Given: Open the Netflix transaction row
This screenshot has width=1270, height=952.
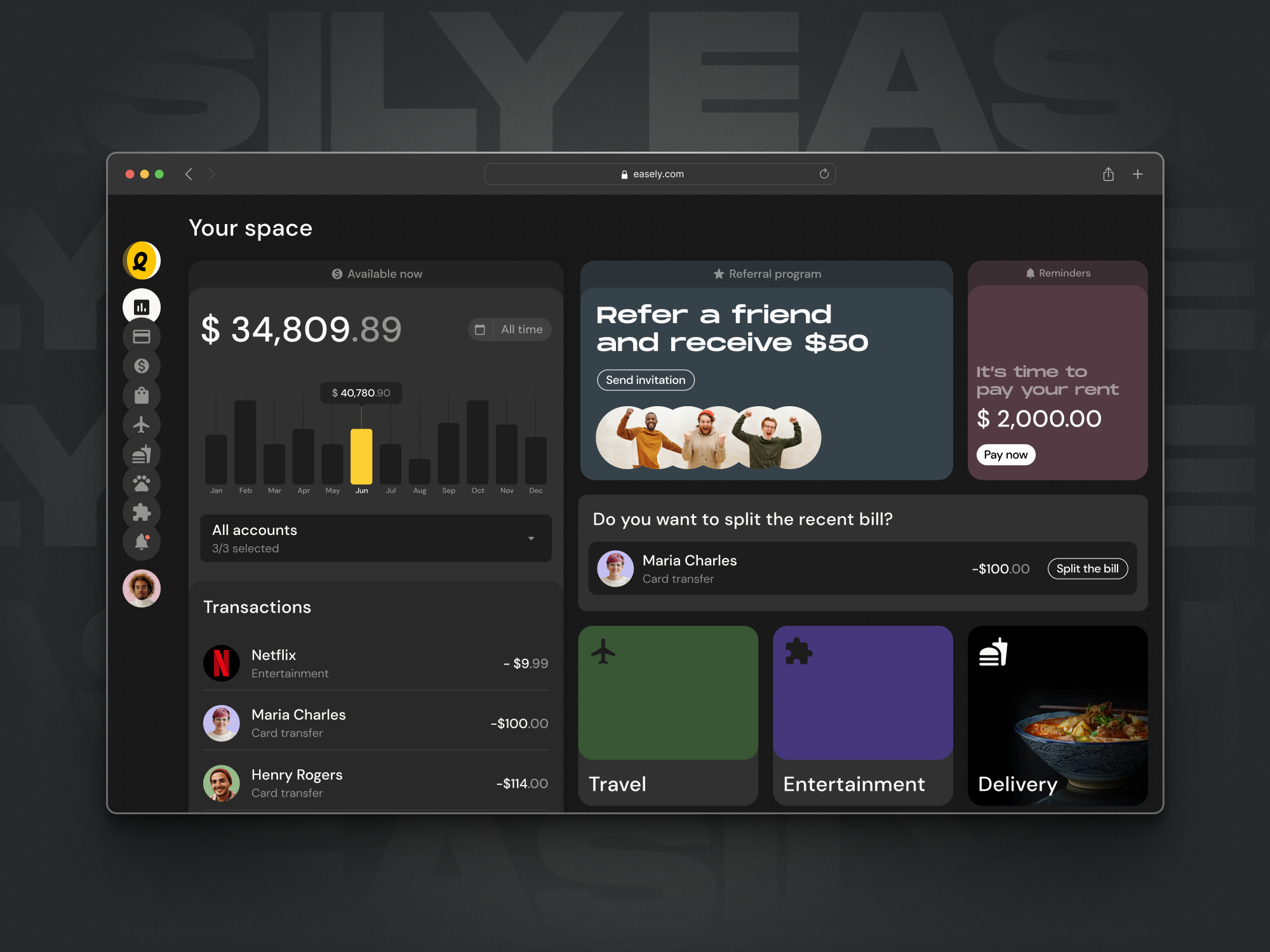Looking at the screenshot, I should (376, 663).
